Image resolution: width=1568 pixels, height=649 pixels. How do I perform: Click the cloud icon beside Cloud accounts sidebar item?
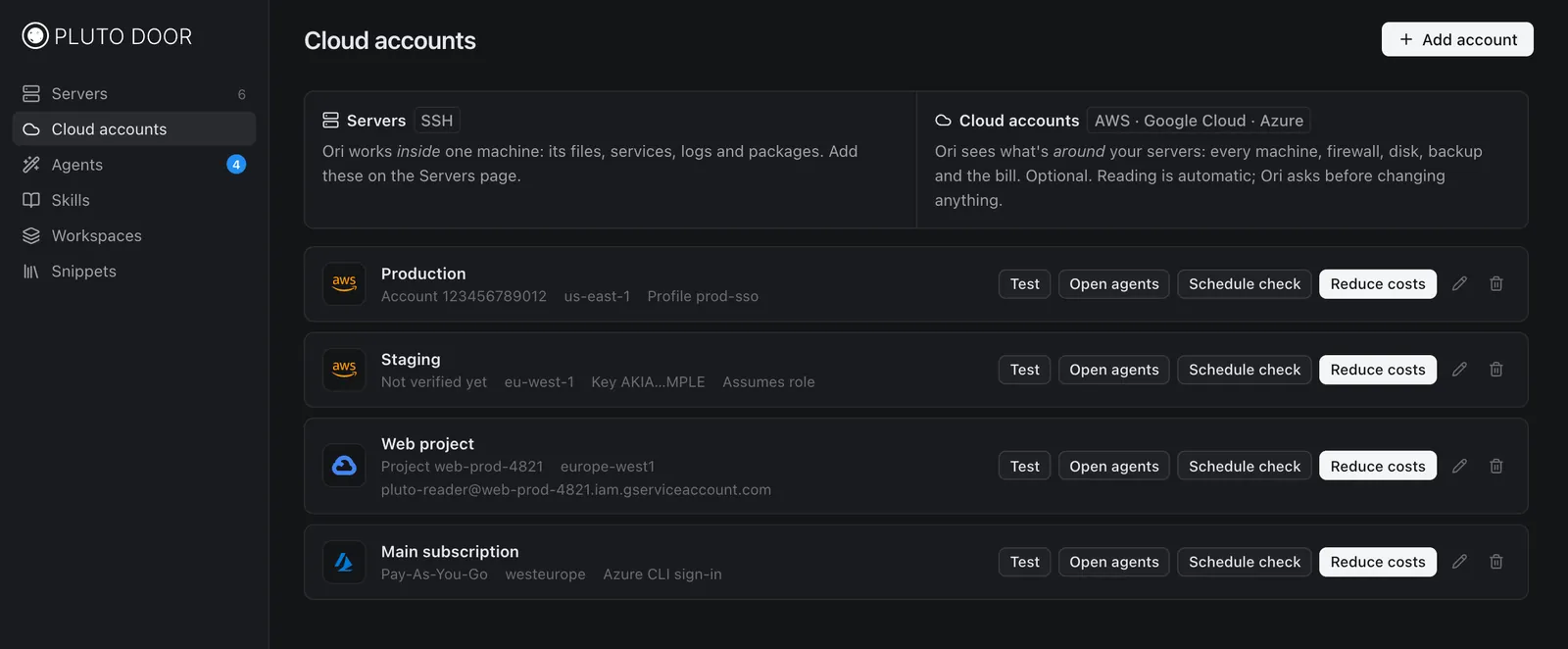coord(31,129)
